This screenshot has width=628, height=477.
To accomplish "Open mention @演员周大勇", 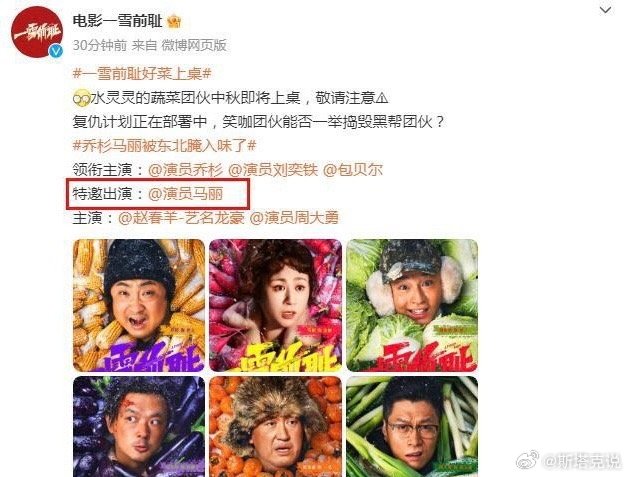I will pos(294,218).
